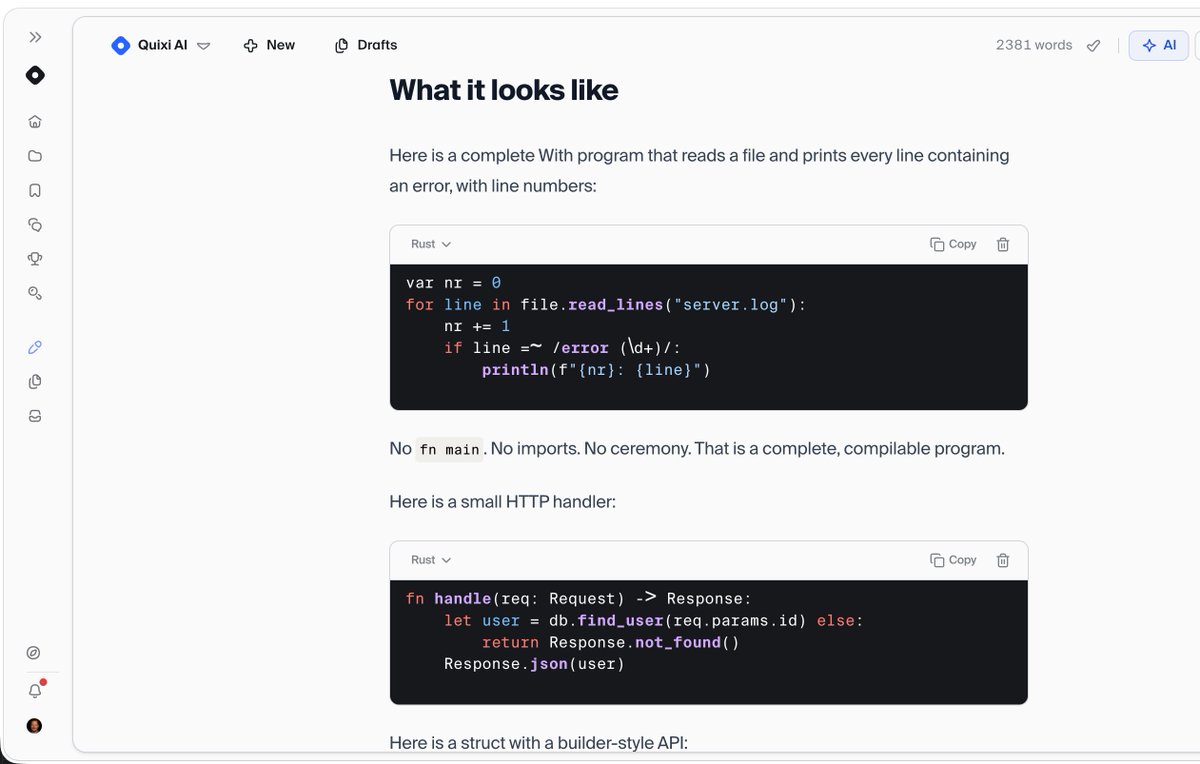Select the blue pen editor icon in sidebar
1200x764 pixels.
pos(35,347)
